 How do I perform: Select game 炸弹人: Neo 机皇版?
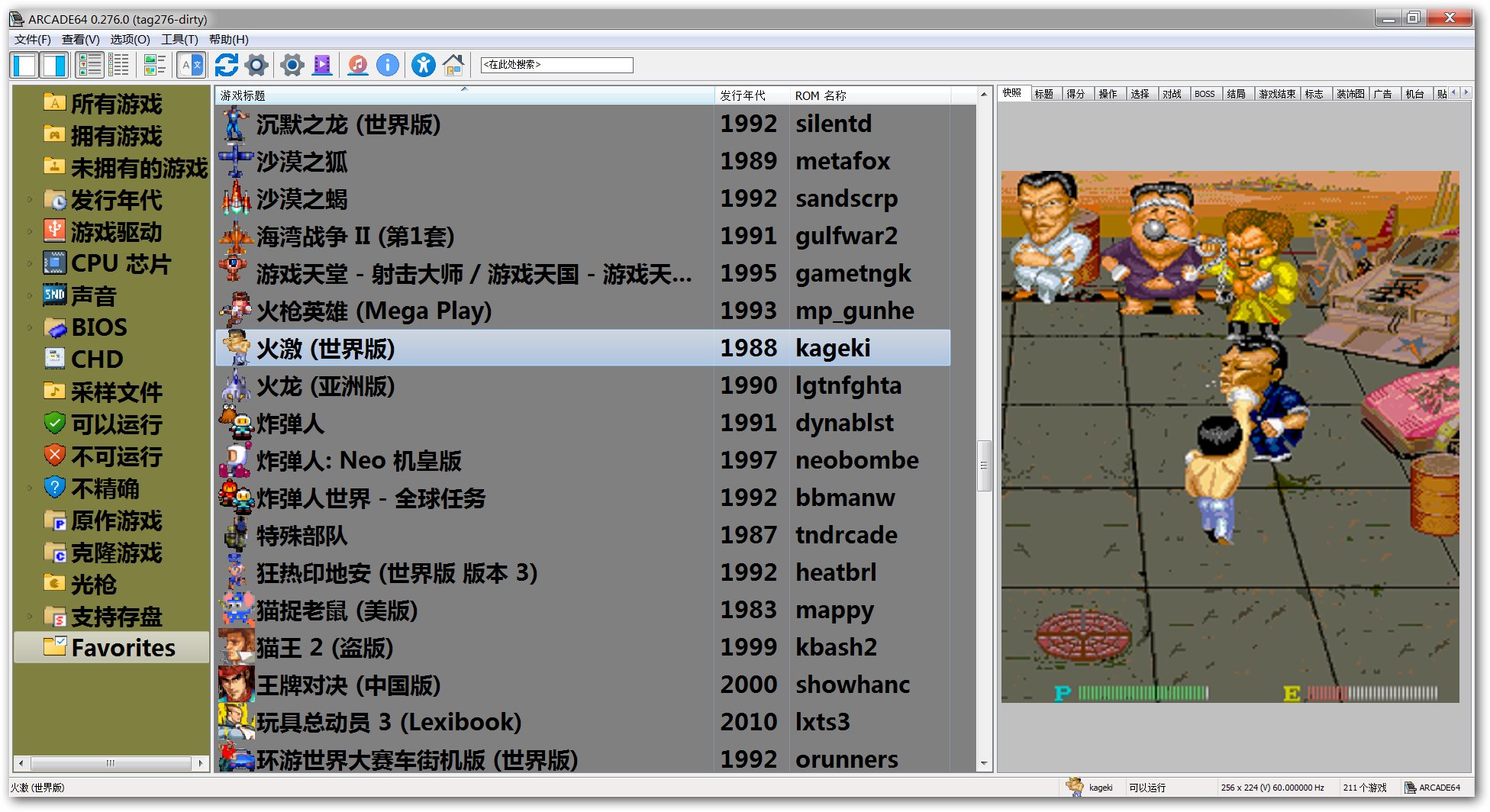click(x=583, y=460)
